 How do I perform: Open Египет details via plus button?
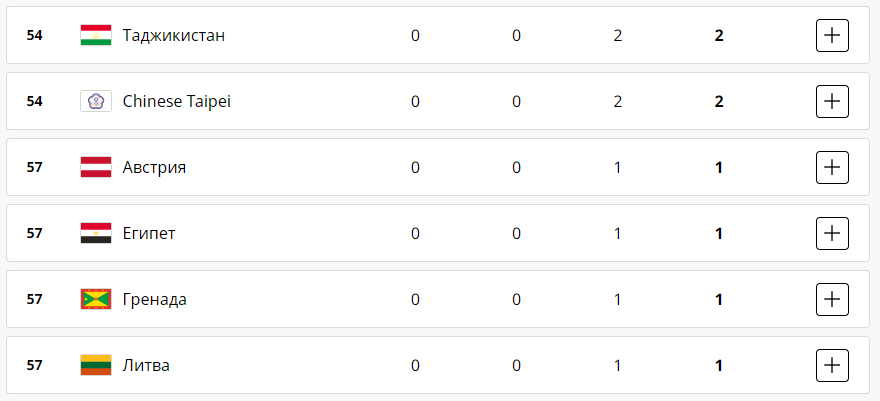point(832,233)
